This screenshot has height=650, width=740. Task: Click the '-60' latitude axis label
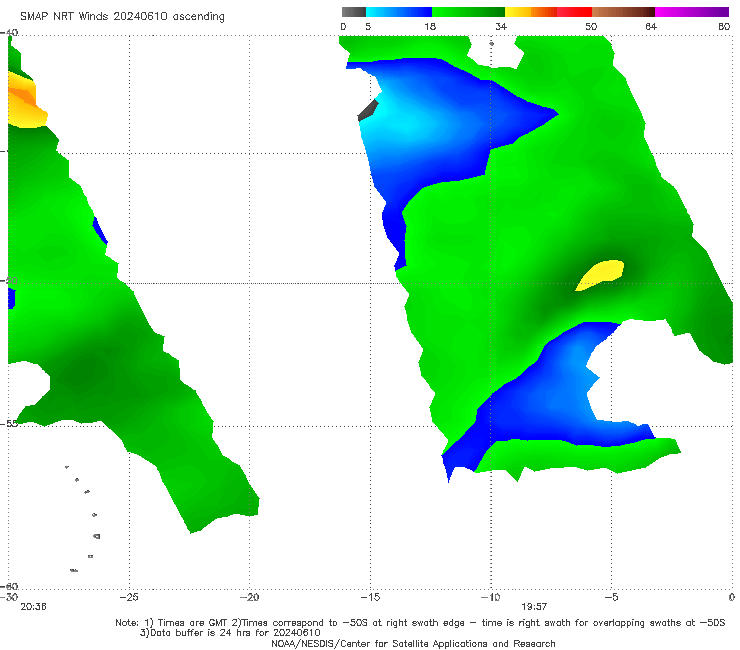point(10,586)
